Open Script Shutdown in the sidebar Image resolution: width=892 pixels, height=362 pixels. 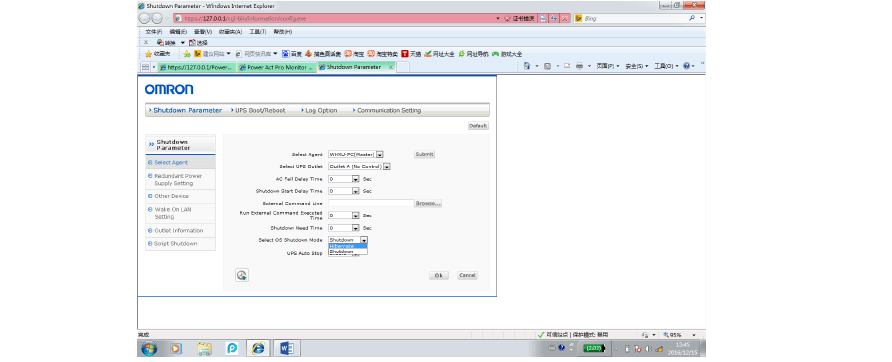(176, 244)
